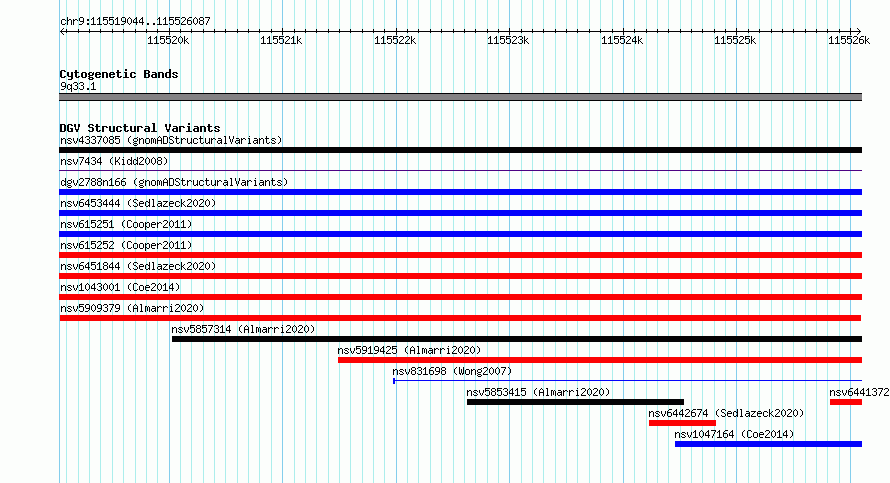
Task: Click the ruler's left arrowhead
Action: (62, 32)
